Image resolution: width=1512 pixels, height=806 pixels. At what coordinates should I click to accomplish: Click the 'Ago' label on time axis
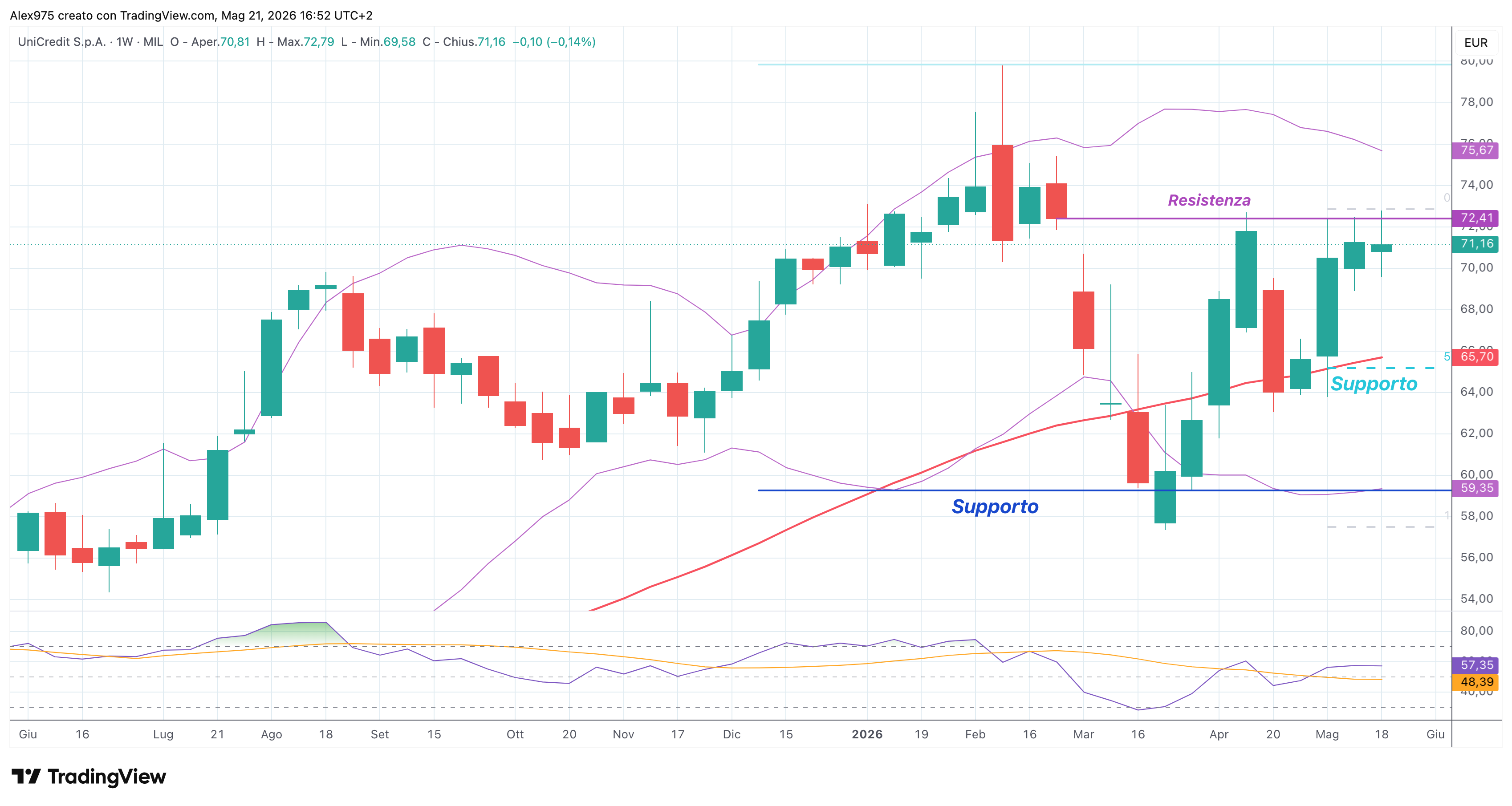271,734
